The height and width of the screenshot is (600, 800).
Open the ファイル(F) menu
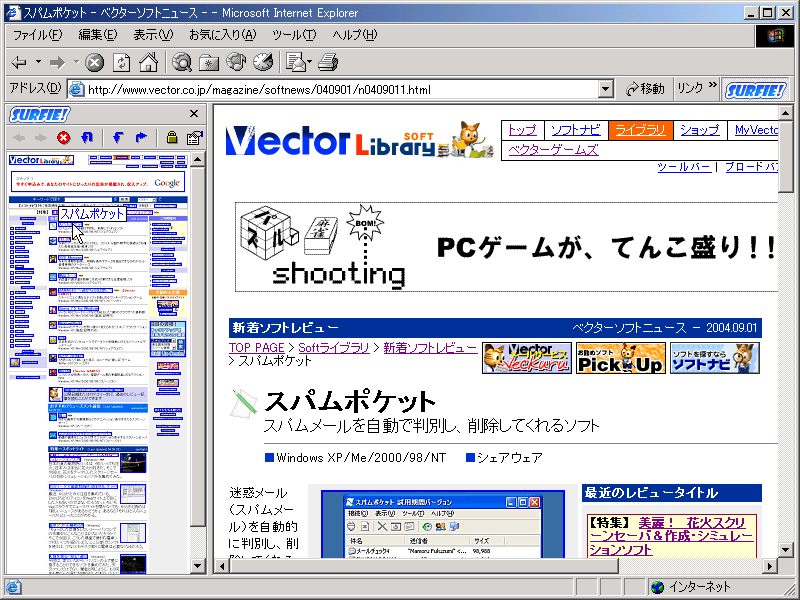(x=37, y=35)
